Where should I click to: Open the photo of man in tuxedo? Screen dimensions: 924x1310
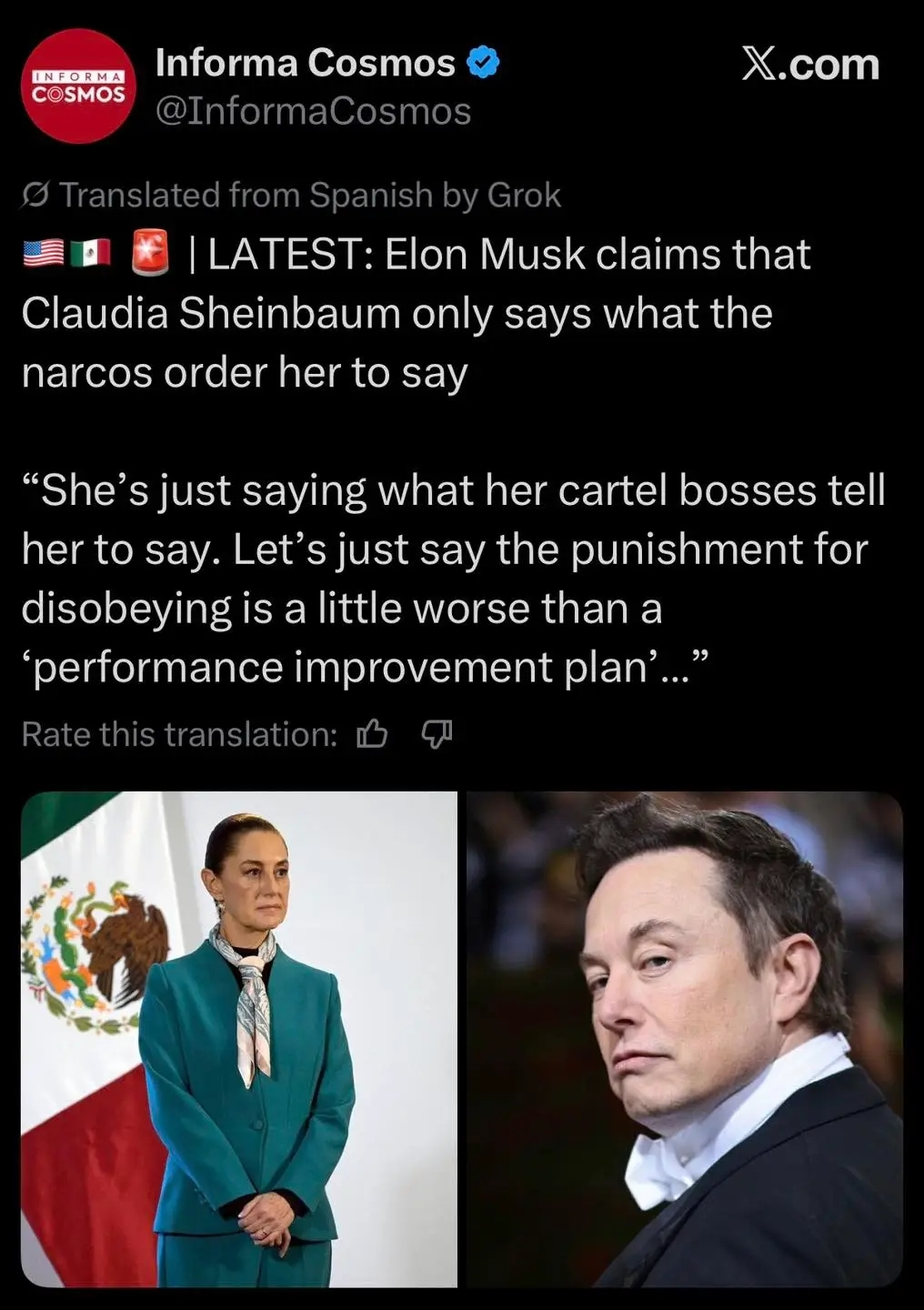[x=685, y=1039]
